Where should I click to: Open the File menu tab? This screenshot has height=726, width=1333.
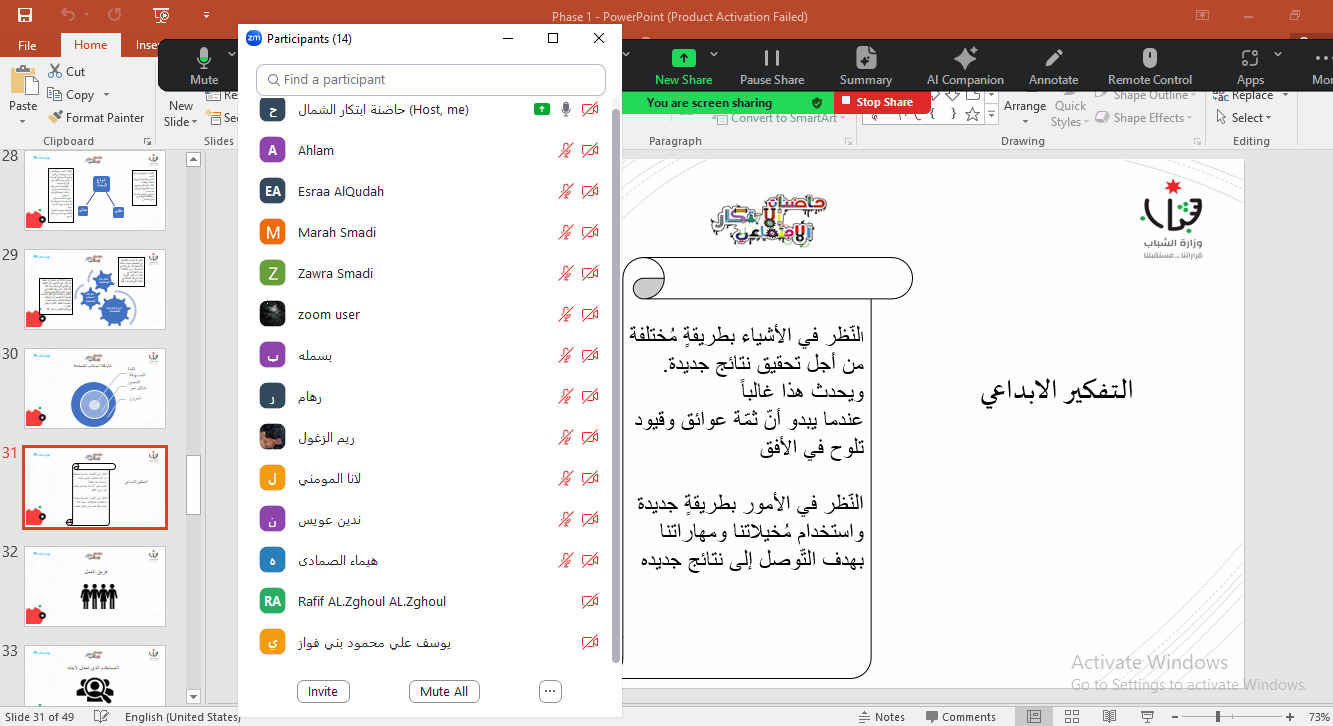pos(27,45)
